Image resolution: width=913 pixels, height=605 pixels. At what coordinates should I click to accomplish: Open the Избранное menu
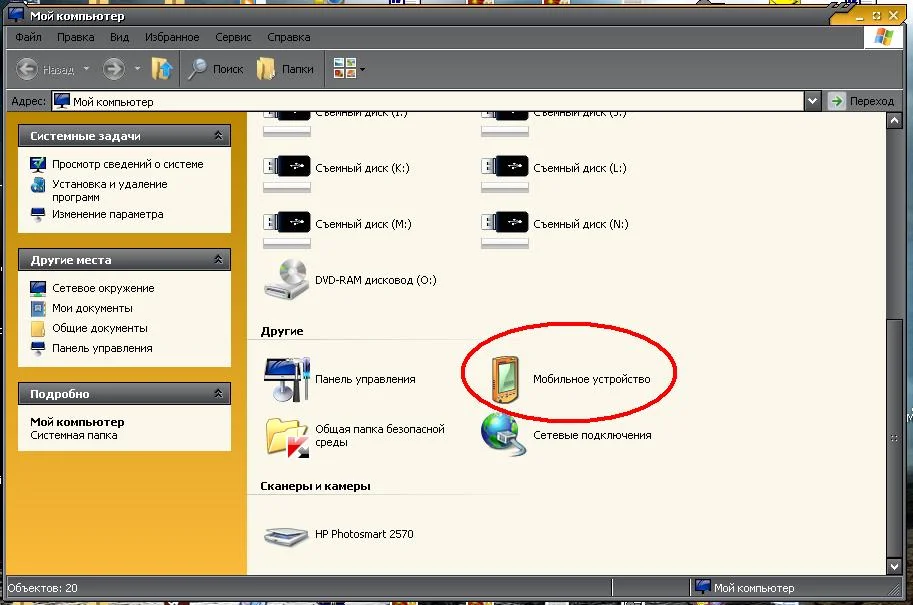tap(172, 37)
